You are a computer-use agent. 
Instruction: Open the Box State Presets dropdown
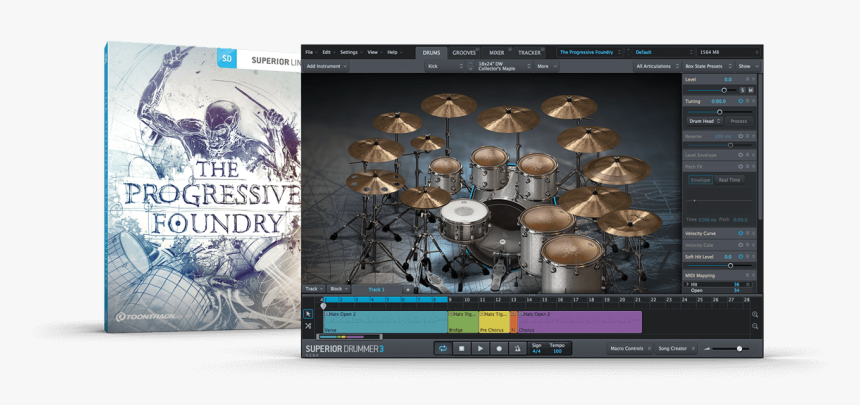click(x=708, y=66)
